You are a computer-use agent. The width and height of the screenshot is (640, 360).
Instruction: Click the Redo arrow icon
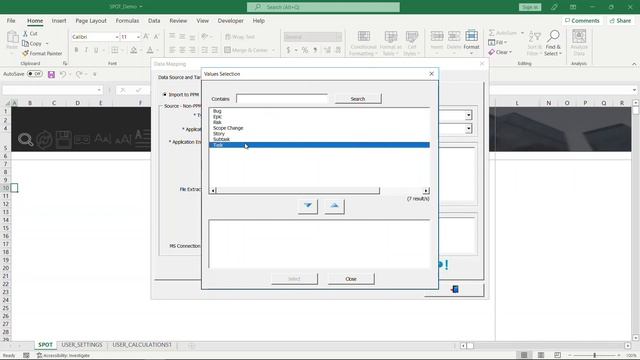[x=79, y=74]
